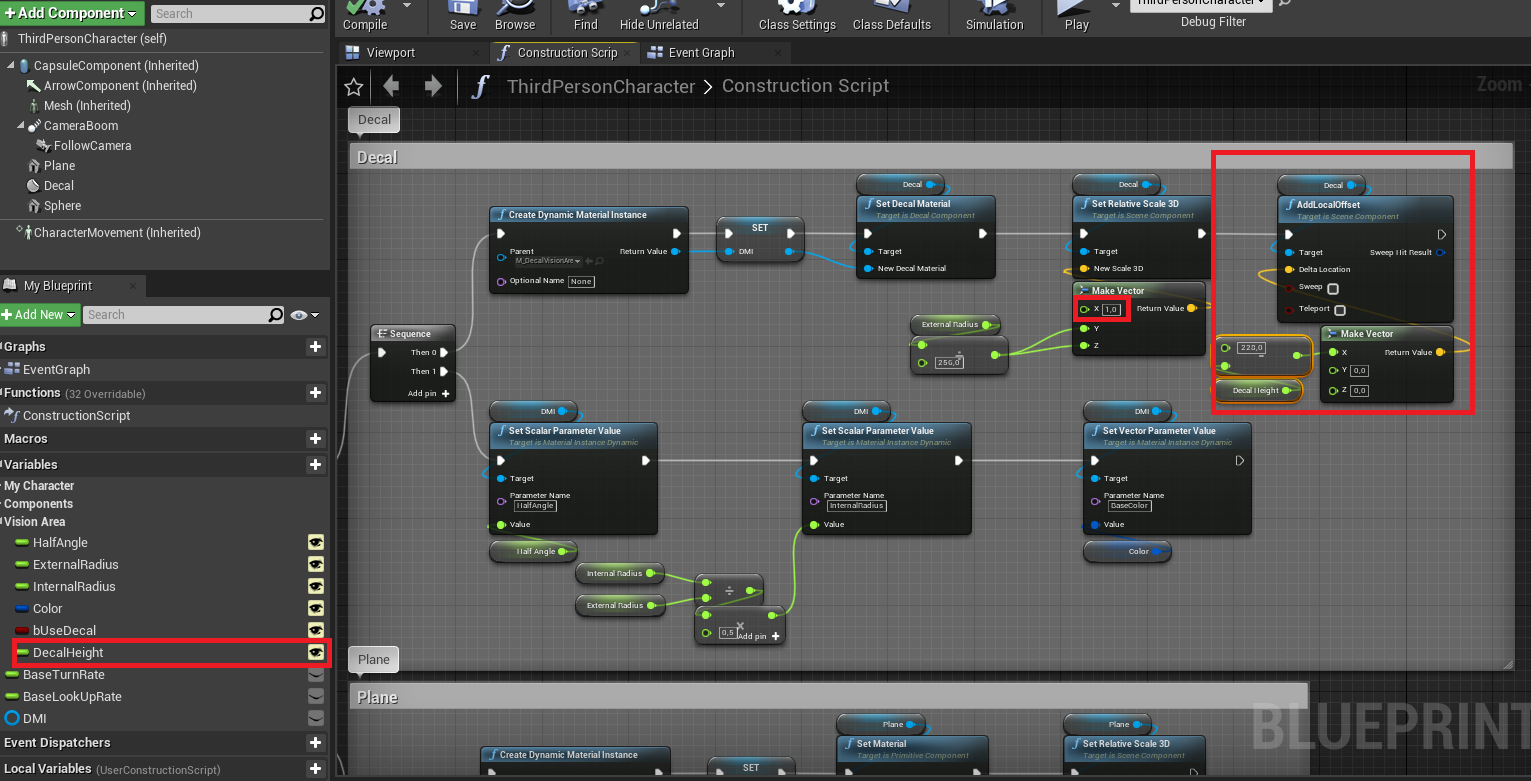Image resolution: width=1531 pixels, height=781 pixels.
Task: Click the Play simulation icon
Action: pos(1076,8)
